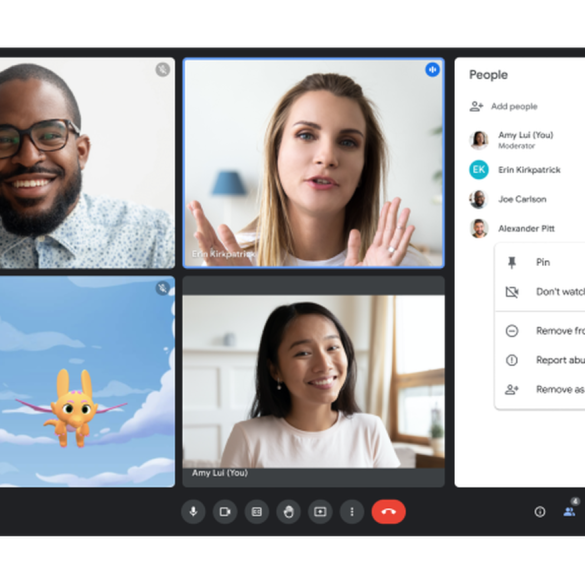The image size is (585, 585).
Task: Open Present now screen share button
Action: click(320, 512)
